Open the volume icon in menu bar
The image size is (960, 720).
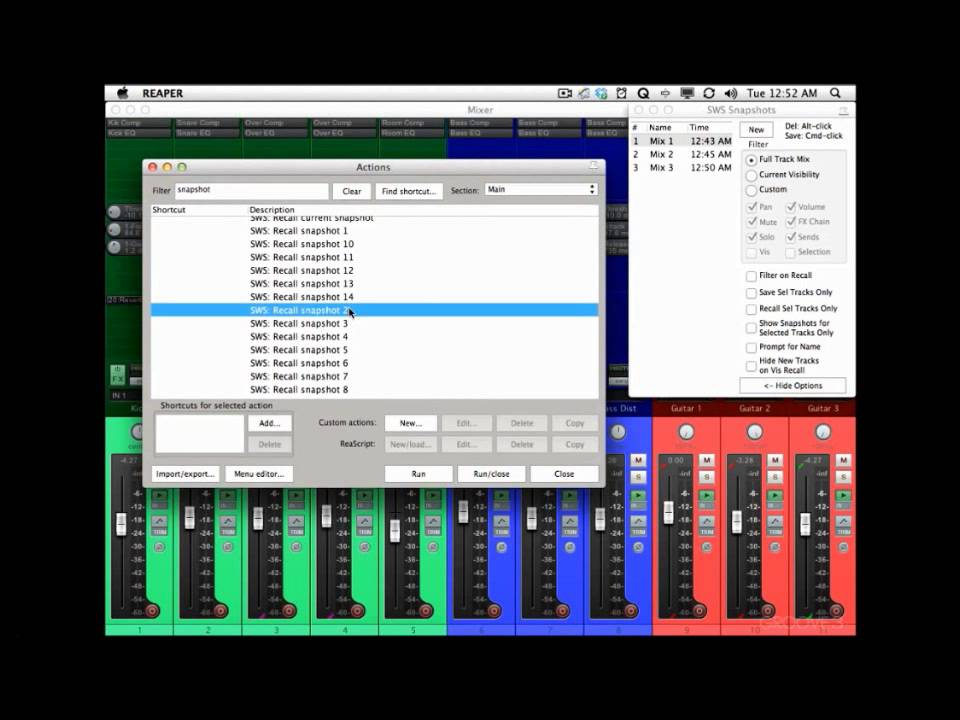pos(730,93)
